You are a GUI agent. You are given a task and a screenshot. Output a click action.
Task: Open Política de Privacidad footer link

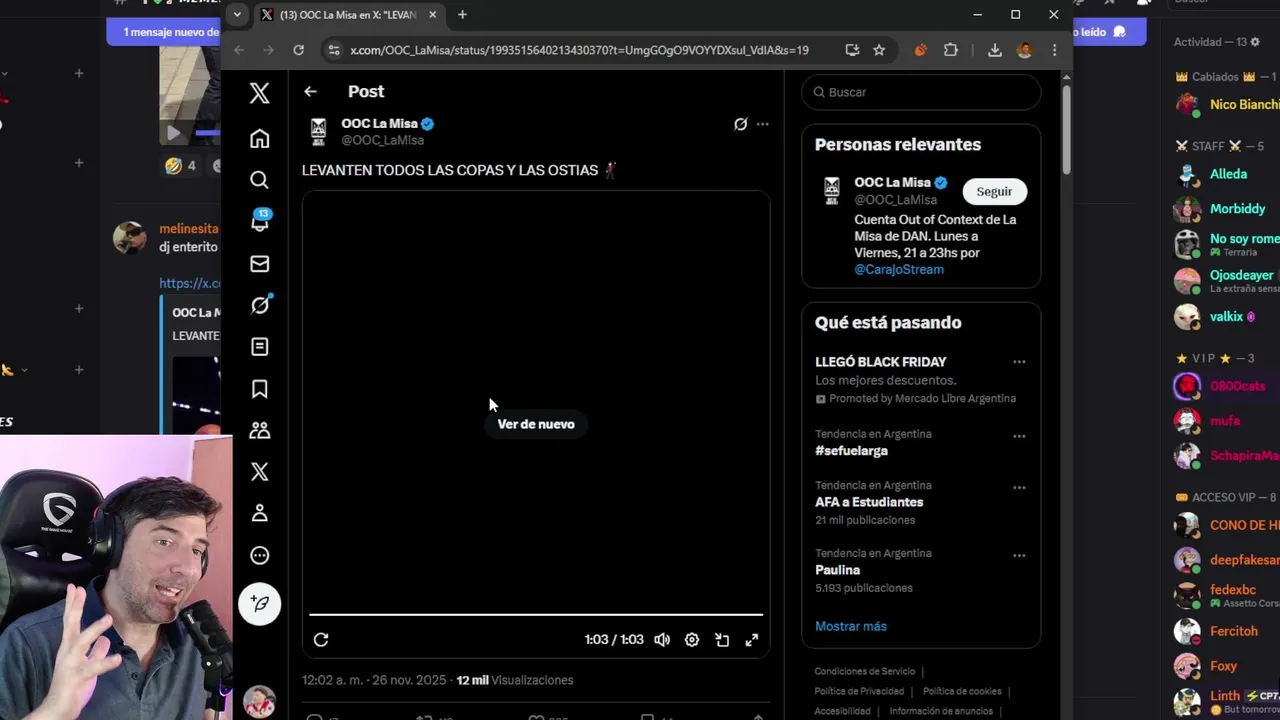[859, 691]
